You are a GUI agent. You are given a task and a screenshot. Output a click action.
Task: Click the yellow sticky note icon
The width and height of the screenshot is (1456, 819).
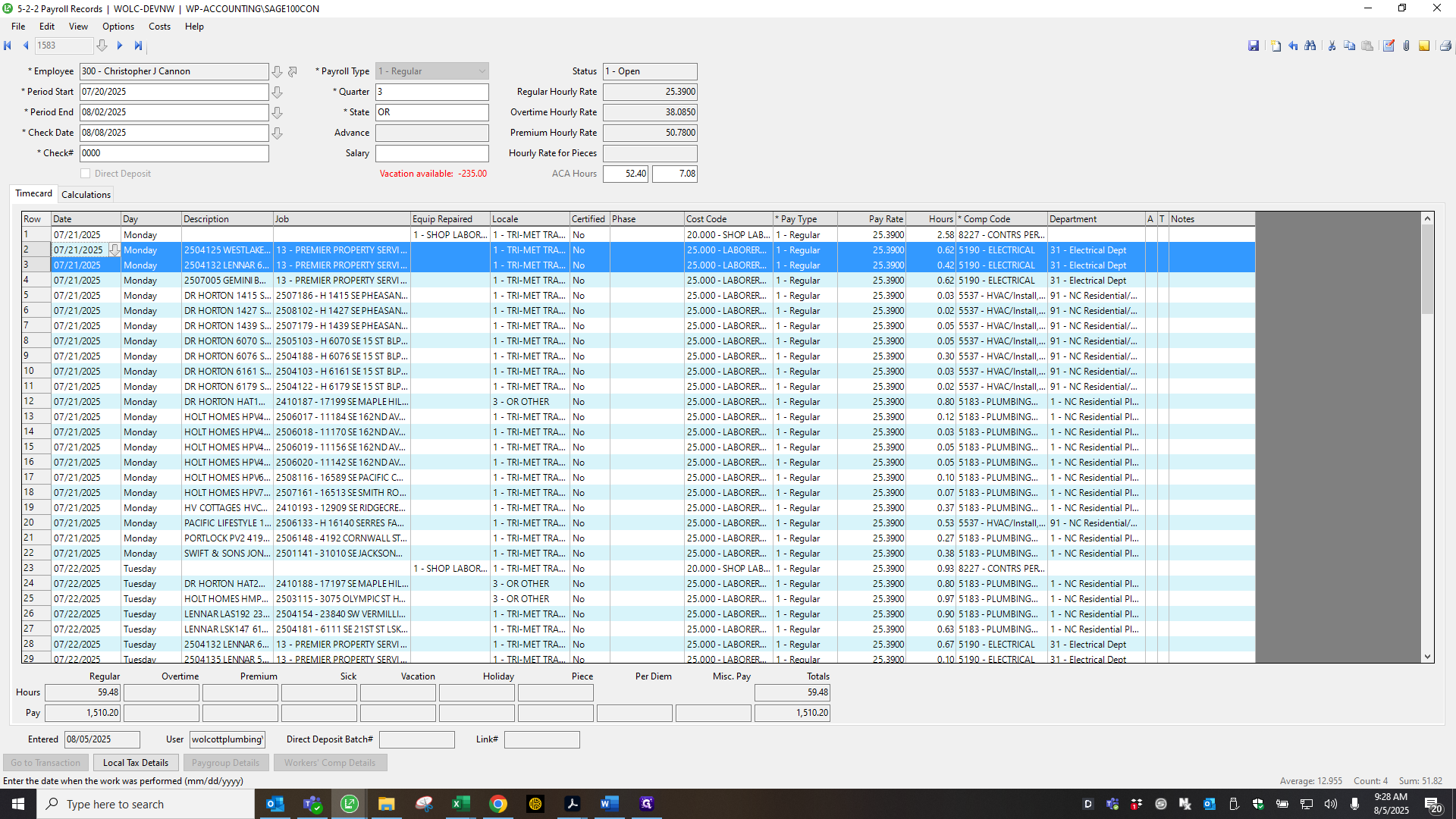pos(1424,46)
